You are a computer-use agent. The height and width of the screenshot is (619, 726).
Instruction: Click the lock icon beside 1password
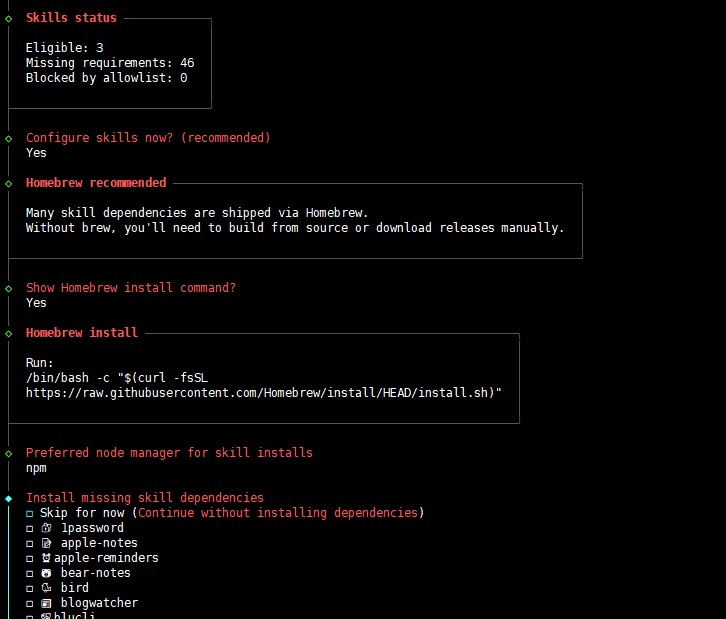[46, 528]
